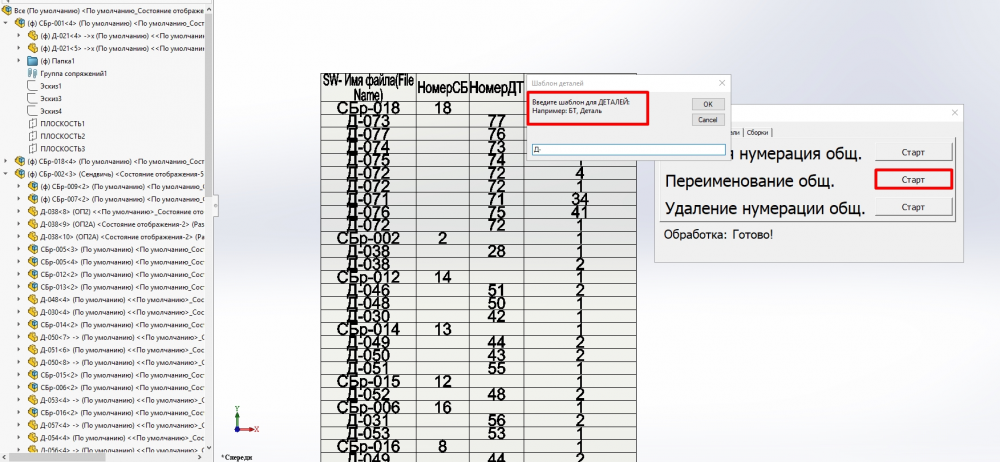Select the 'Д-076' table cell
Screen dimensions: 1000x462
coord(368,212)
